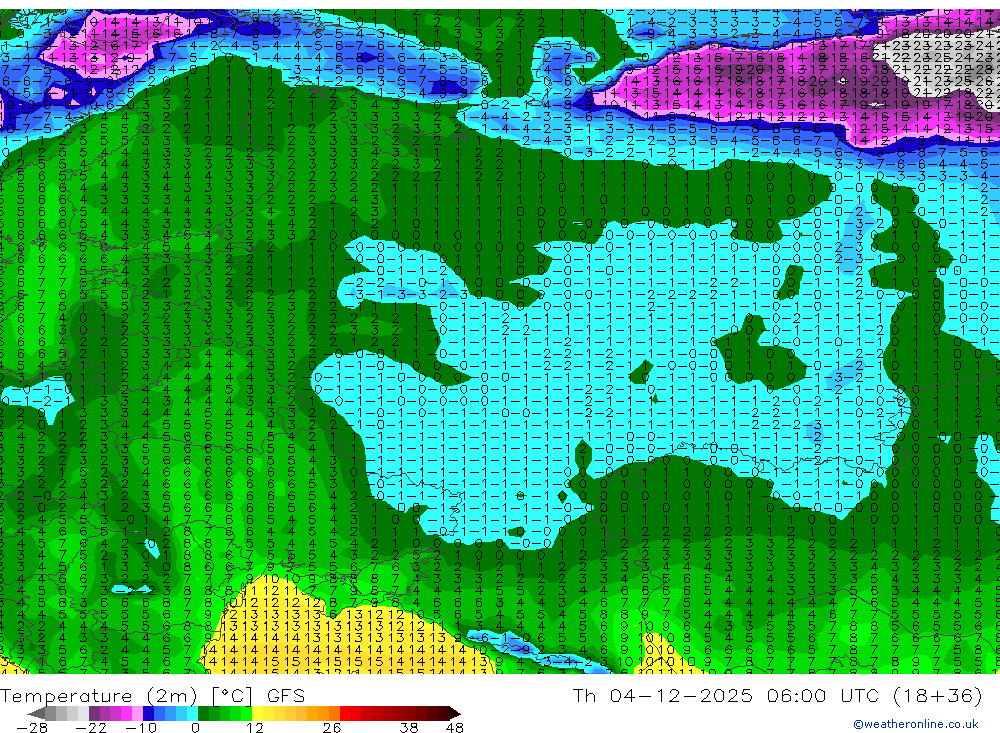Click the "48" legend label
The image size is (1000, 733).
[x=455, y=728]
